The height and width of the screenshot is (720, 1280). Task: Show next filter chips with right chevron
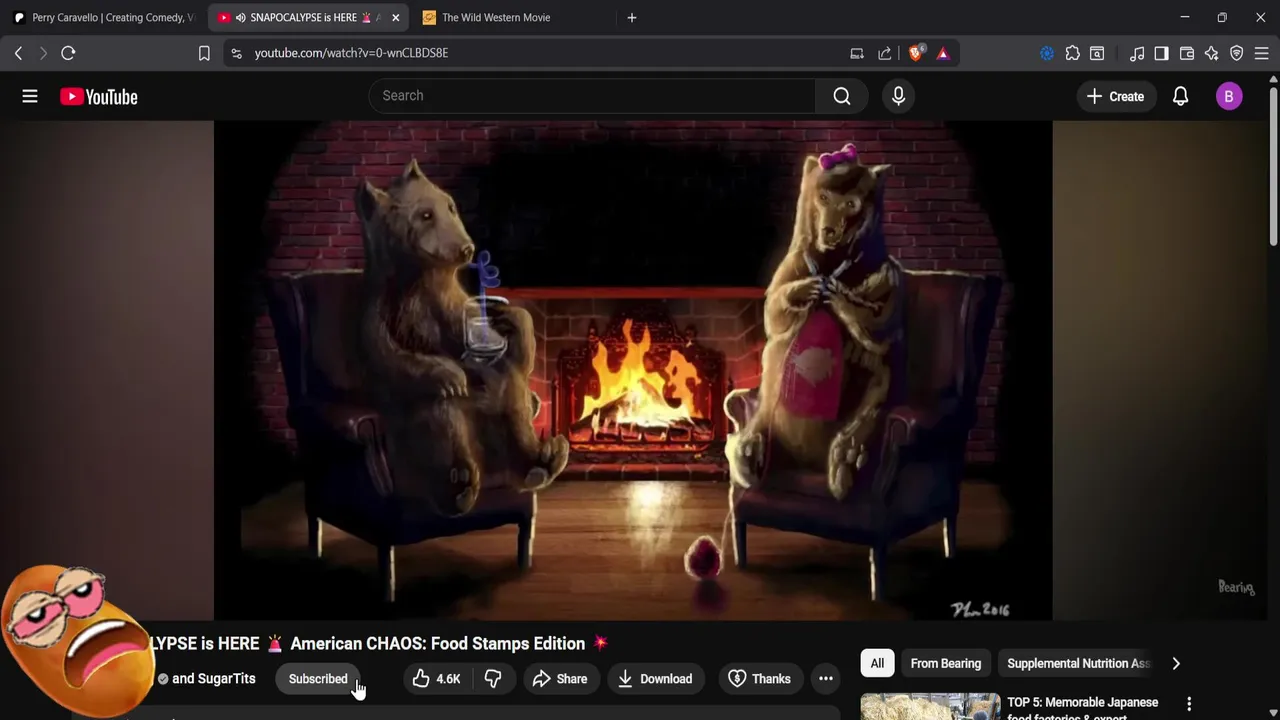click(x=1176, y=663)
